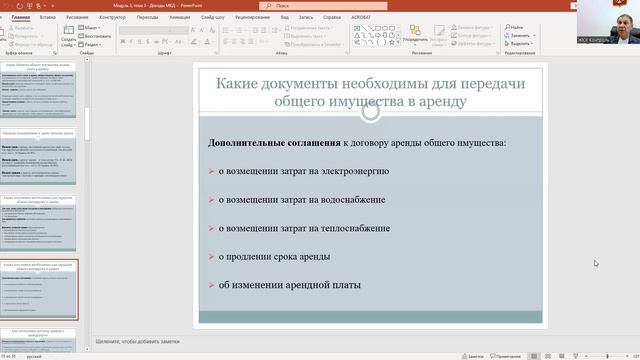
Task: Open the Анимация tab
Action: coord(180,17)
